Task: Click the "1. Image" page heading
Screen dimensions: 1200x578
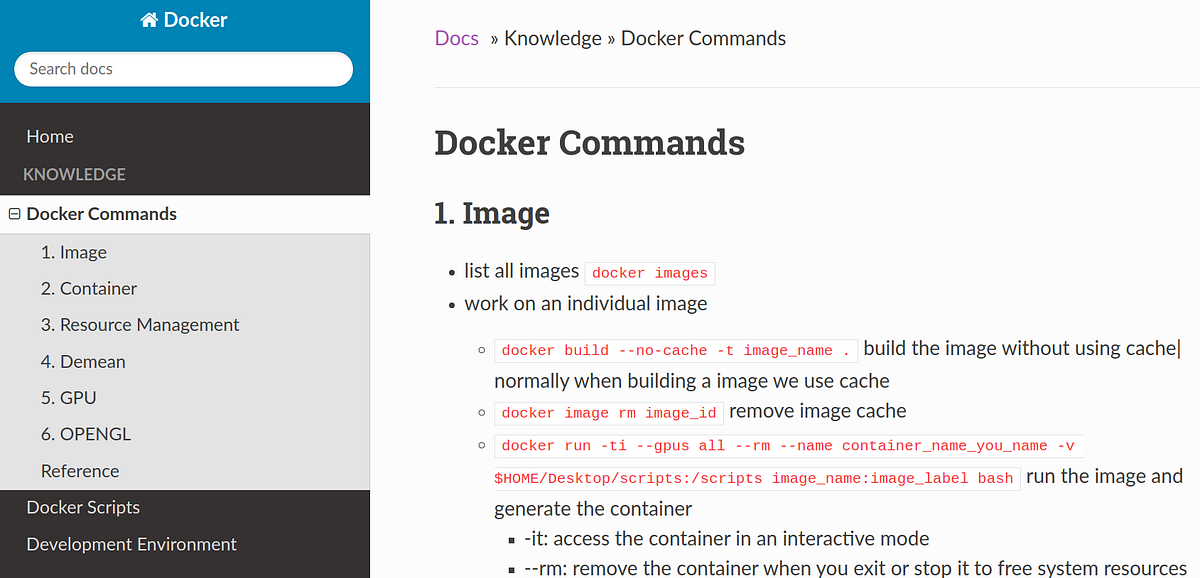Action: click(491, 213)
